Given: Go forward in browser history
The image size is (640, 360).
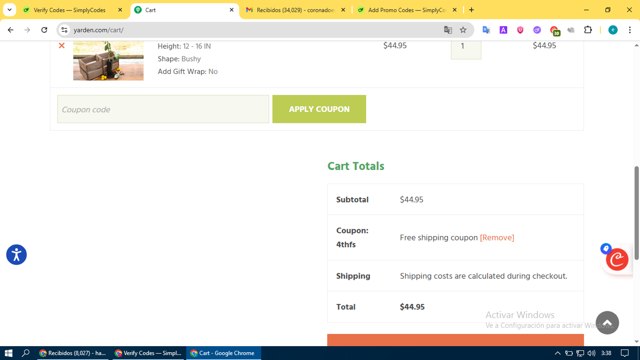Looking at the screenshot, I should click(27, 30).
